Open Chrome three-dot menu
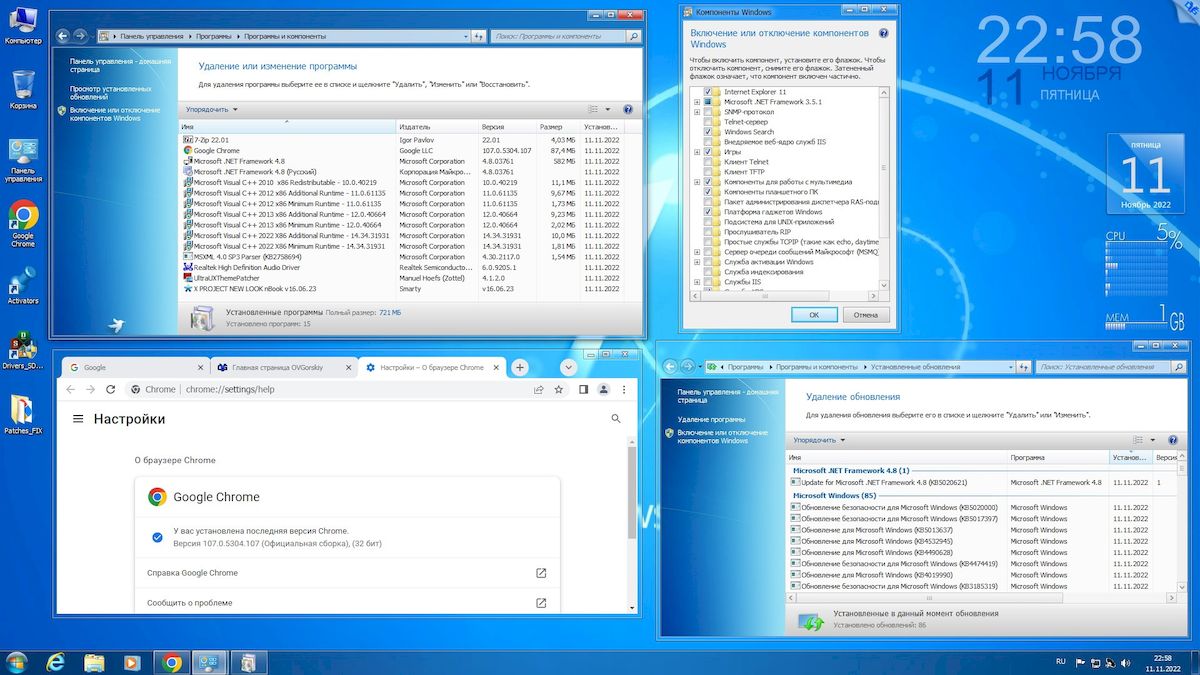The height and width of the screenshot is (675, 1200). tap(624, 390)
